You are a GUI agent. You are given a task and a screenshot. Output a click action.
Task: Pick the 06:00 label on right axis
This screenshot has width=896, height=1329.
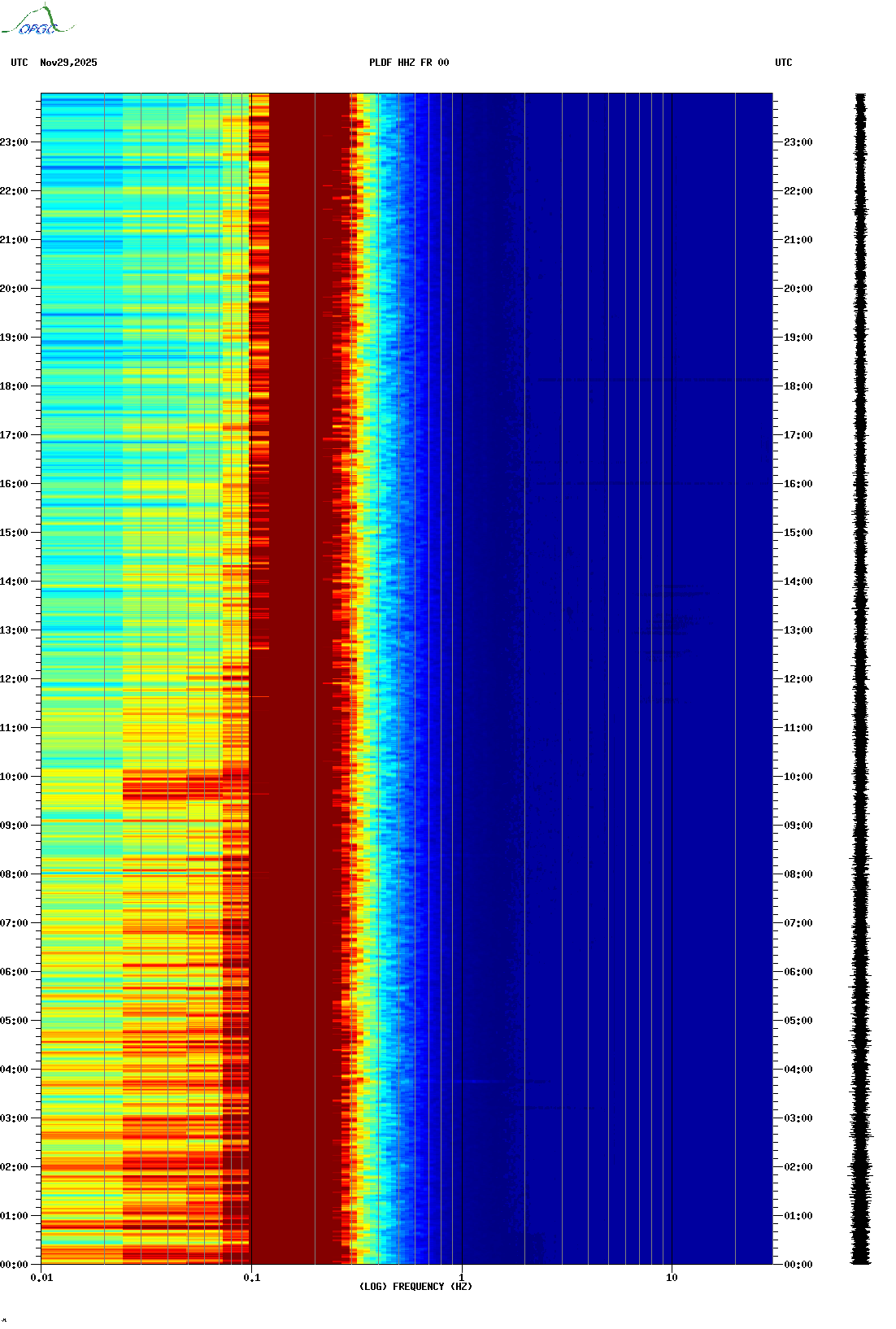point(798,972)
